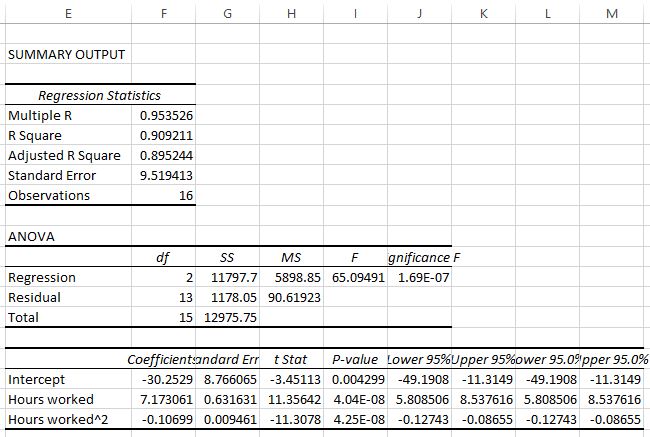Select the df column heading
The width and height of the screenshot is (650, 437).
point(163,257)
